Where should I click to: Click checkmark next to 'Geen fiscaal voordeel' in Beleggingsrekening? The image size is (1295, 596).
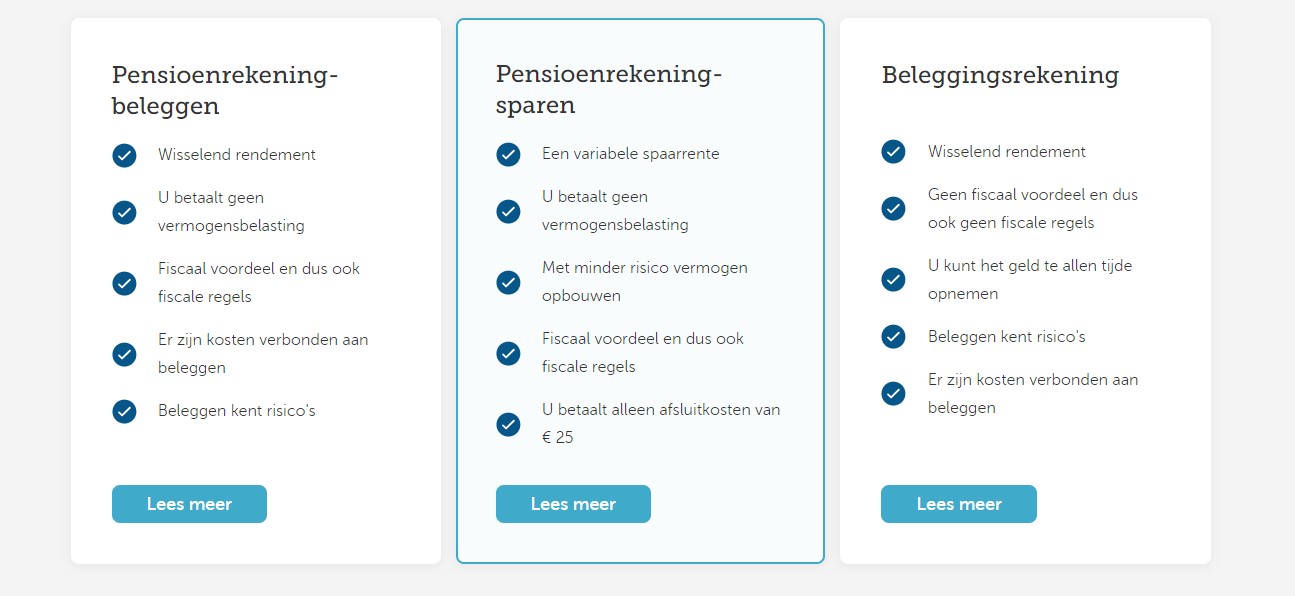coord(893,208)
